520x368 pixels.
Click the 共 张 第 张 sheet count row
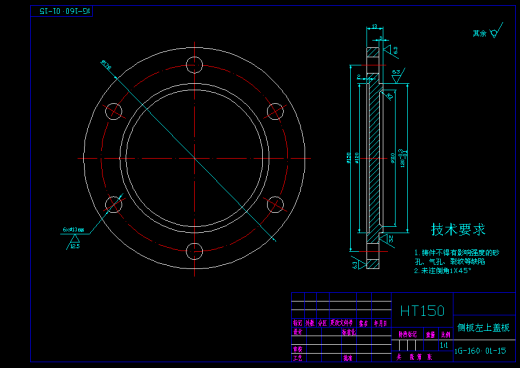point(414,357)
